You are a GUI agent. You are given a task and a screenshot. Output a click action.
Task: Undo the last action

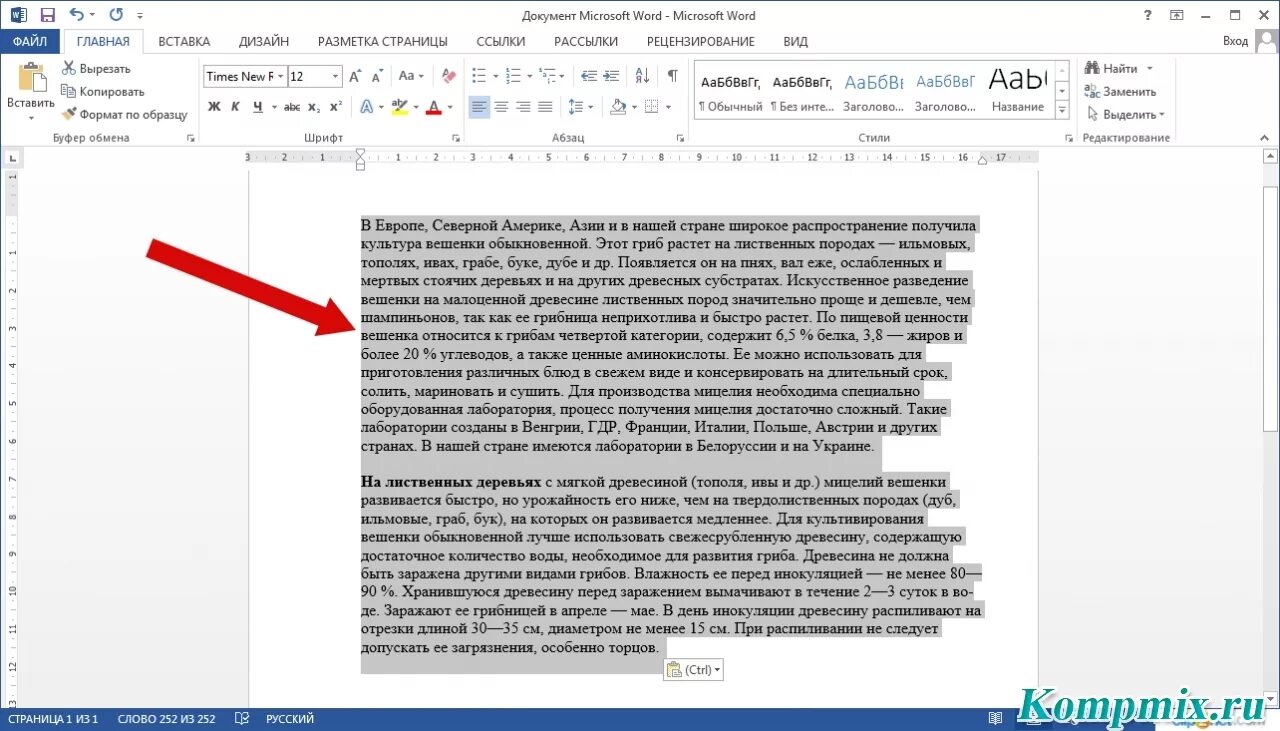tap(76, 15)
